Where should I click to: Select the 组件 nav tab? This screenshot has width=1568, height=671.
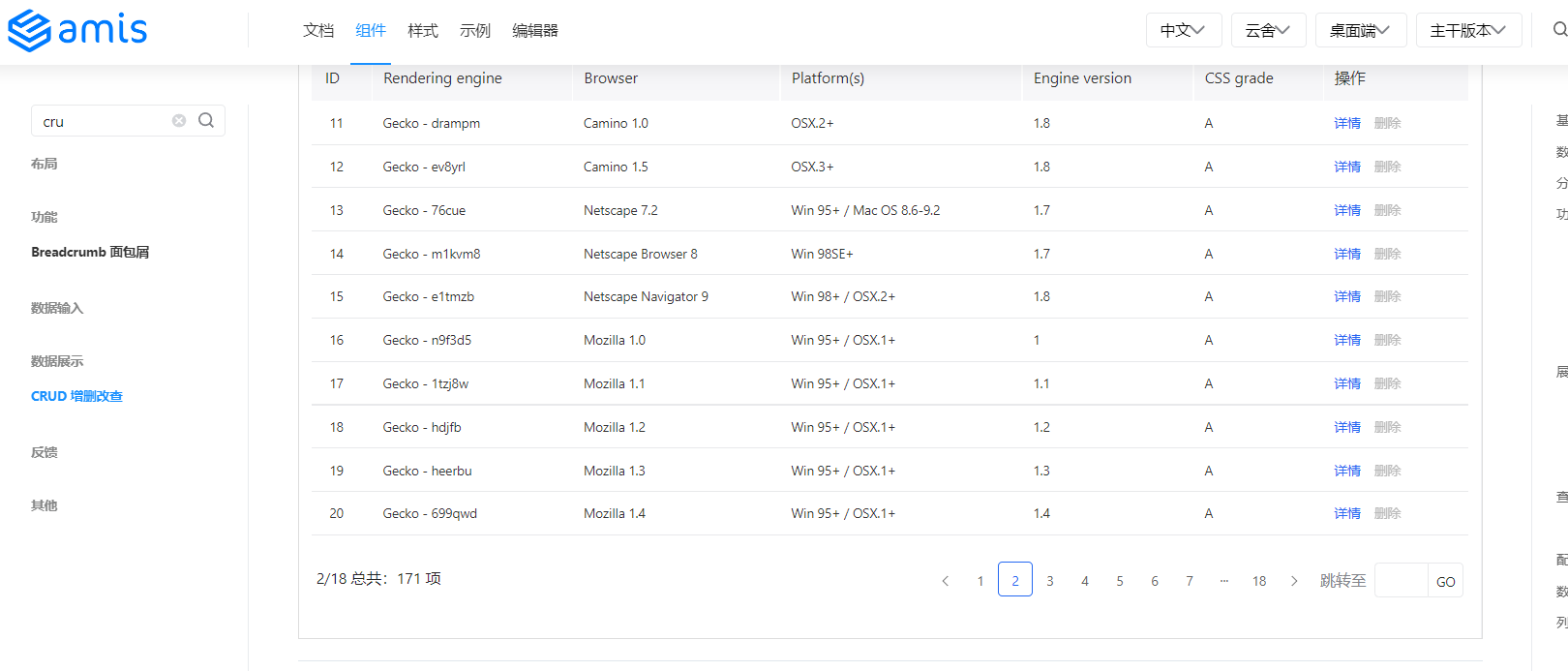pos(371,31)
